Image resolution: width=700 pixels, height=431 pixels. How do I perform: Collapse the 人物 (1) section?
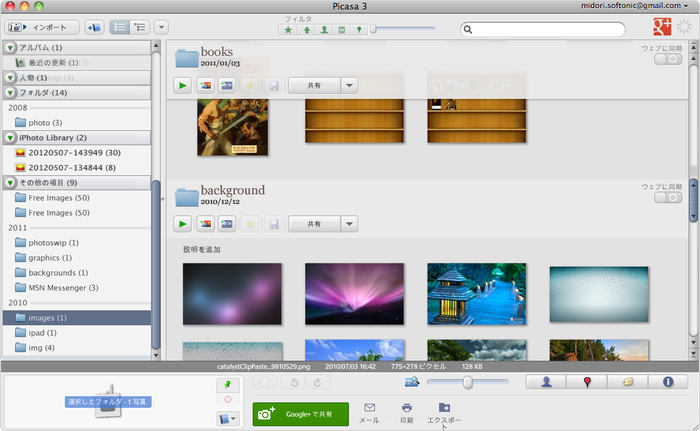[10, 78]
